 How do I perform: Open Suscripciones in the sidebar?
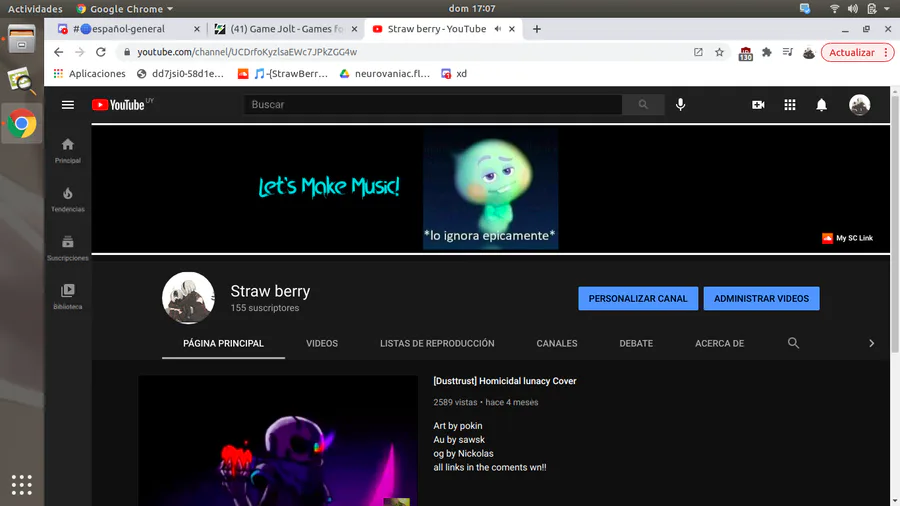(68, 248)
